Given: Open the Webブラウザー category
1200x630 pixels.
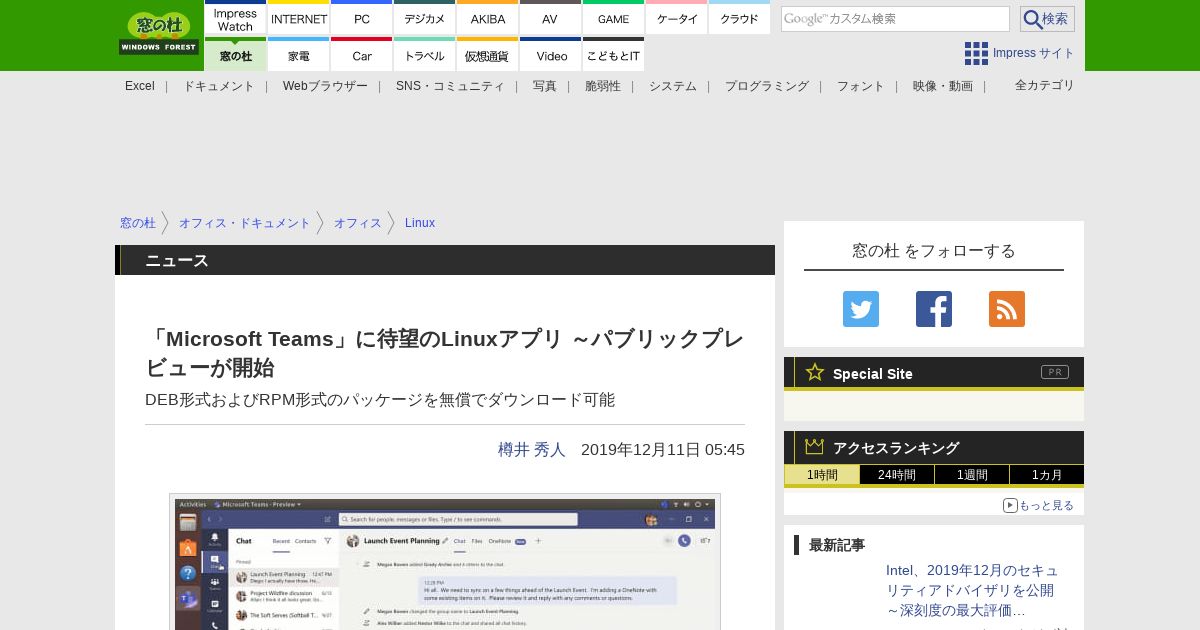Looking at the screenshot, I should [325, 86].
